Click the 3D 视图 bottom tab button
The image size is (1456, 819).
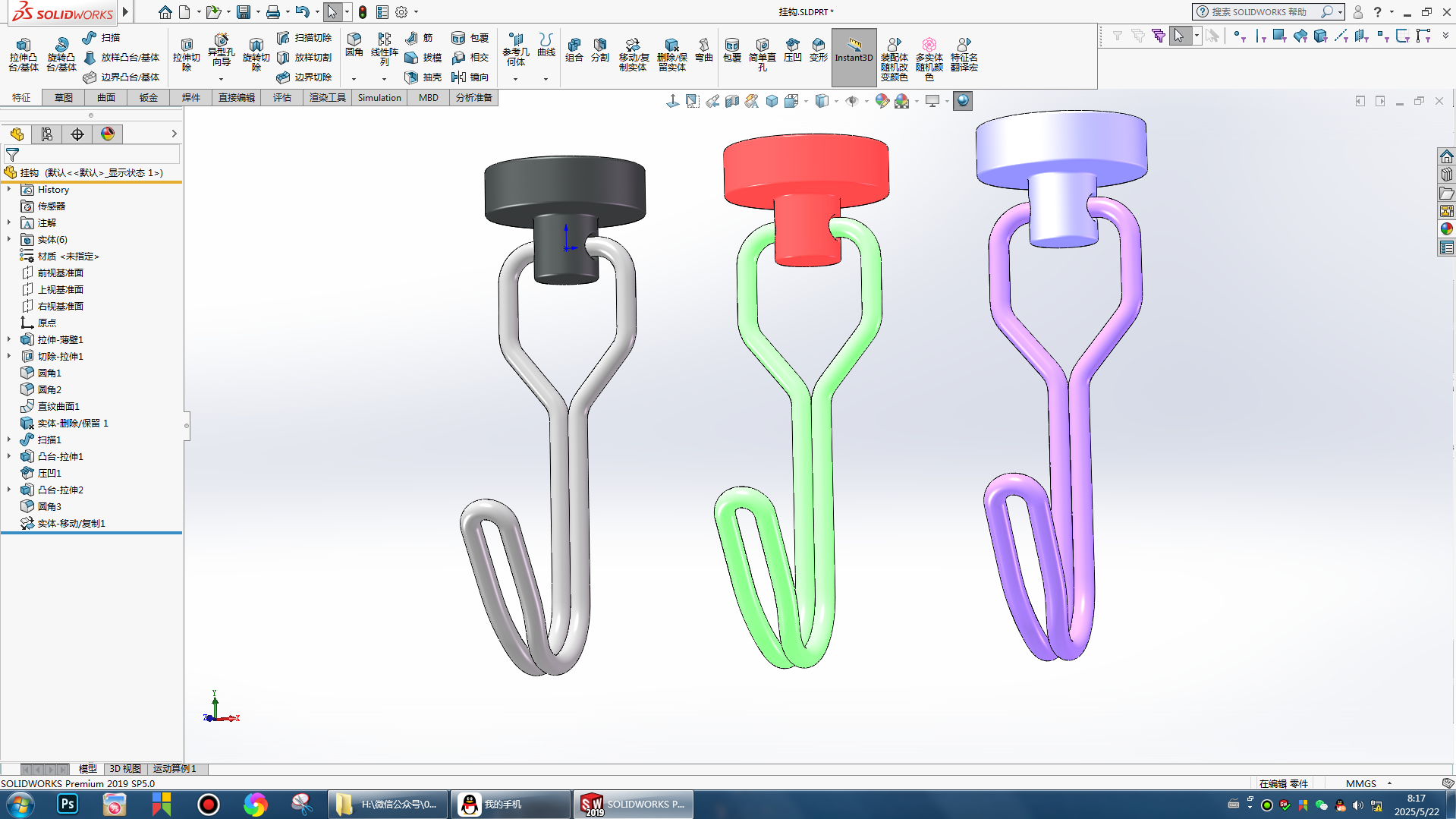point(125,768)
